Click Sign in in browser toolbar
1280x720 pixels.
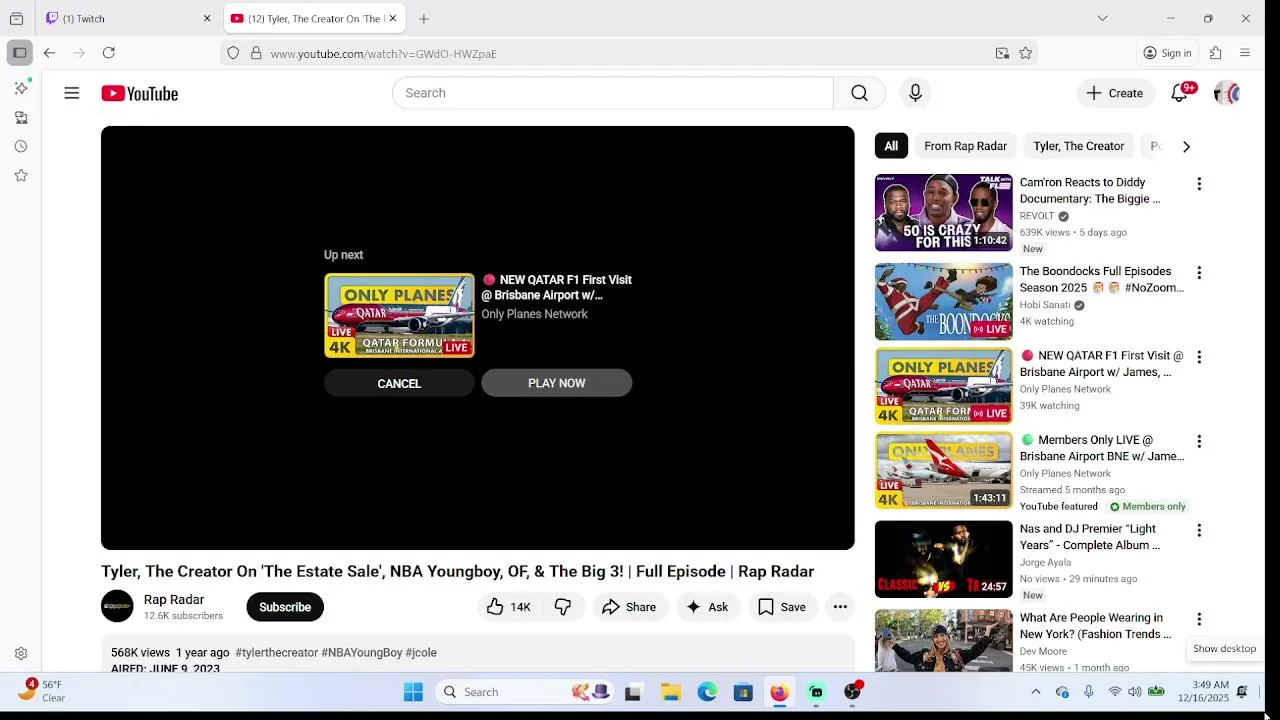tap(1167, 53)
